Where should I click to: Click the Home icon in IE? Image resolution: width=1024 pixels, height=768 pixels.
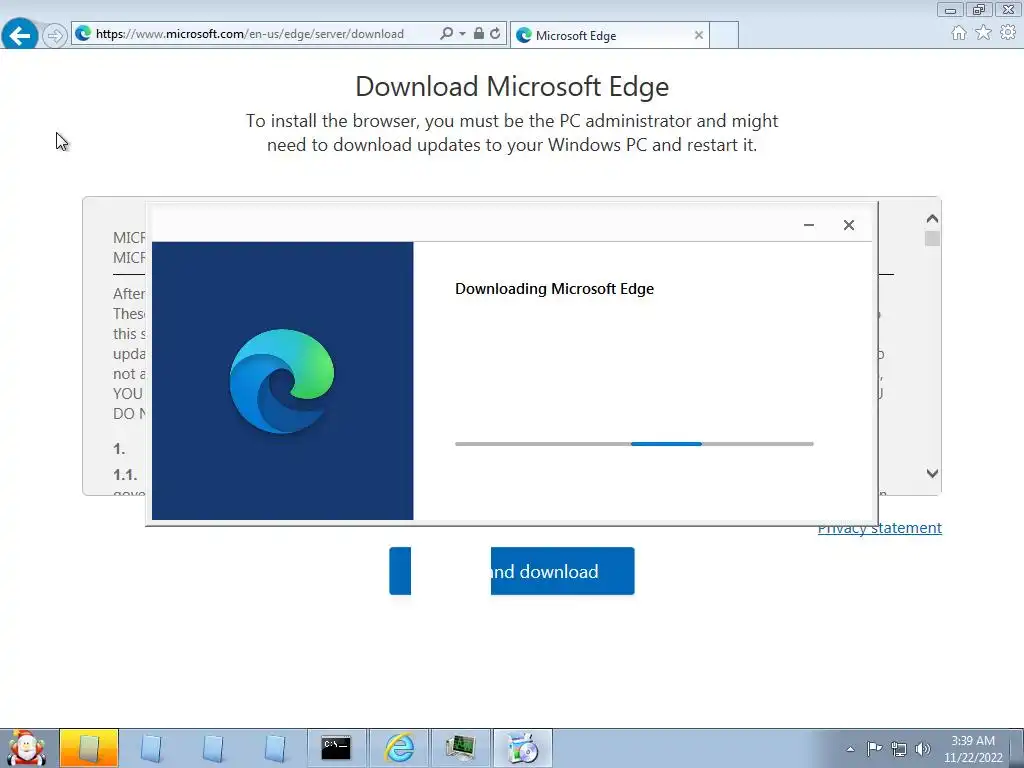click(959, 33)
